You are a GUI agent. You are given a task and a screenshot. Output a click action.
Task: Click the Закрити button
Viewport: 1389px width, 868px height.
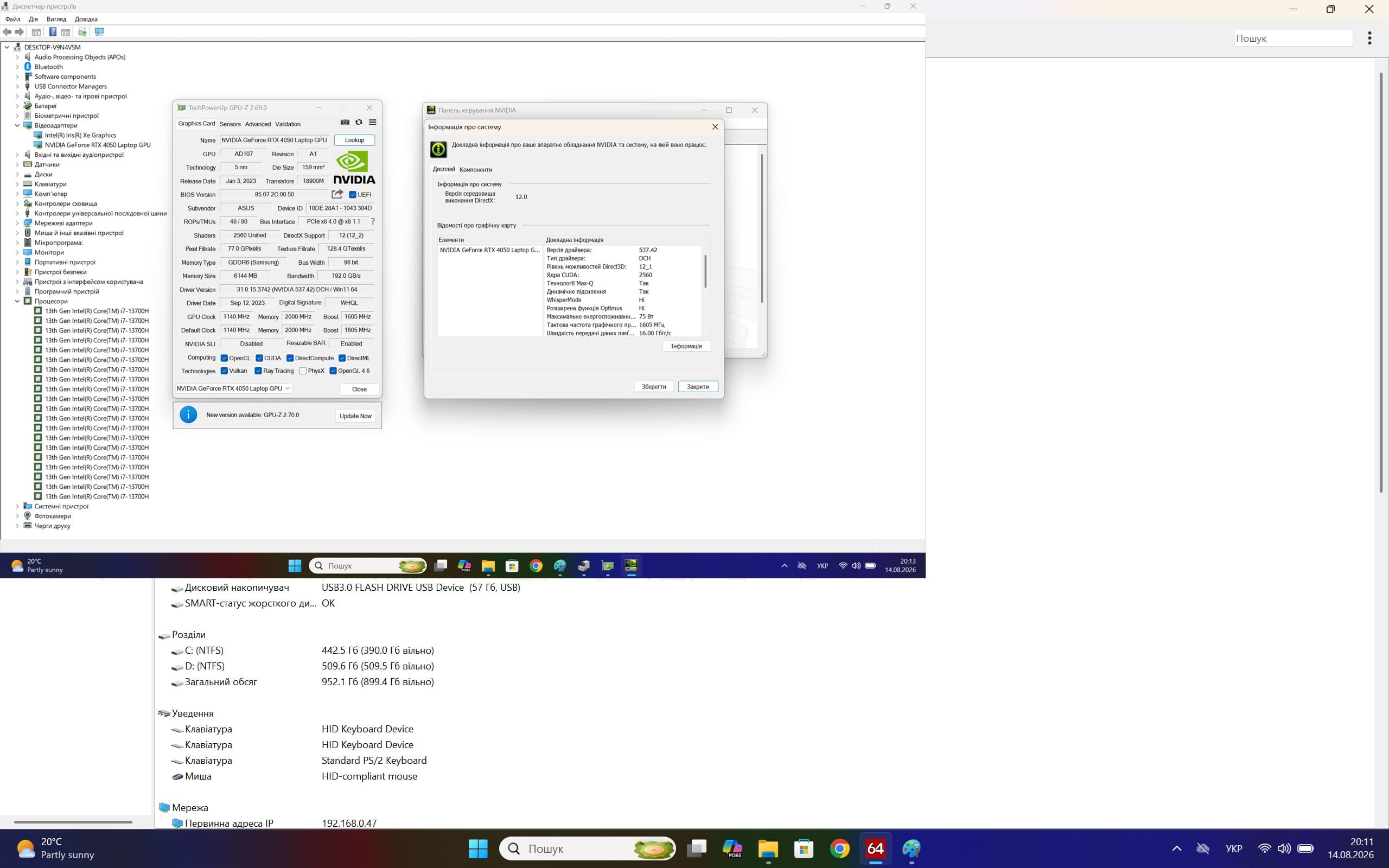point(698,387)
